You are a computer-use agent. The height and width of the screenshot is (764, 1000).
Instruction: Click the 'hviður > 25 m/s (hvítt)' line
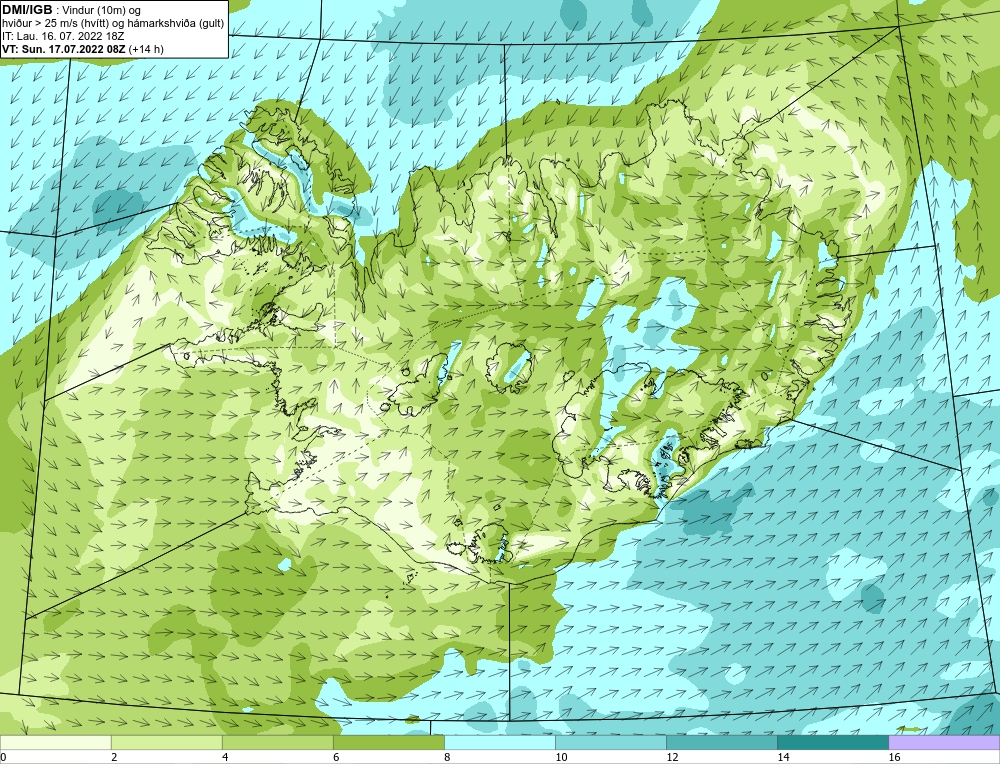(112, 23)
